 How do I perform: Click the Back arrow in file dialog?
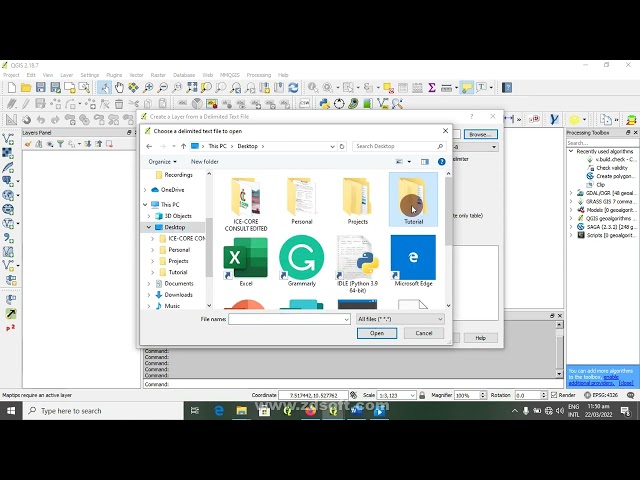(149, 146)
